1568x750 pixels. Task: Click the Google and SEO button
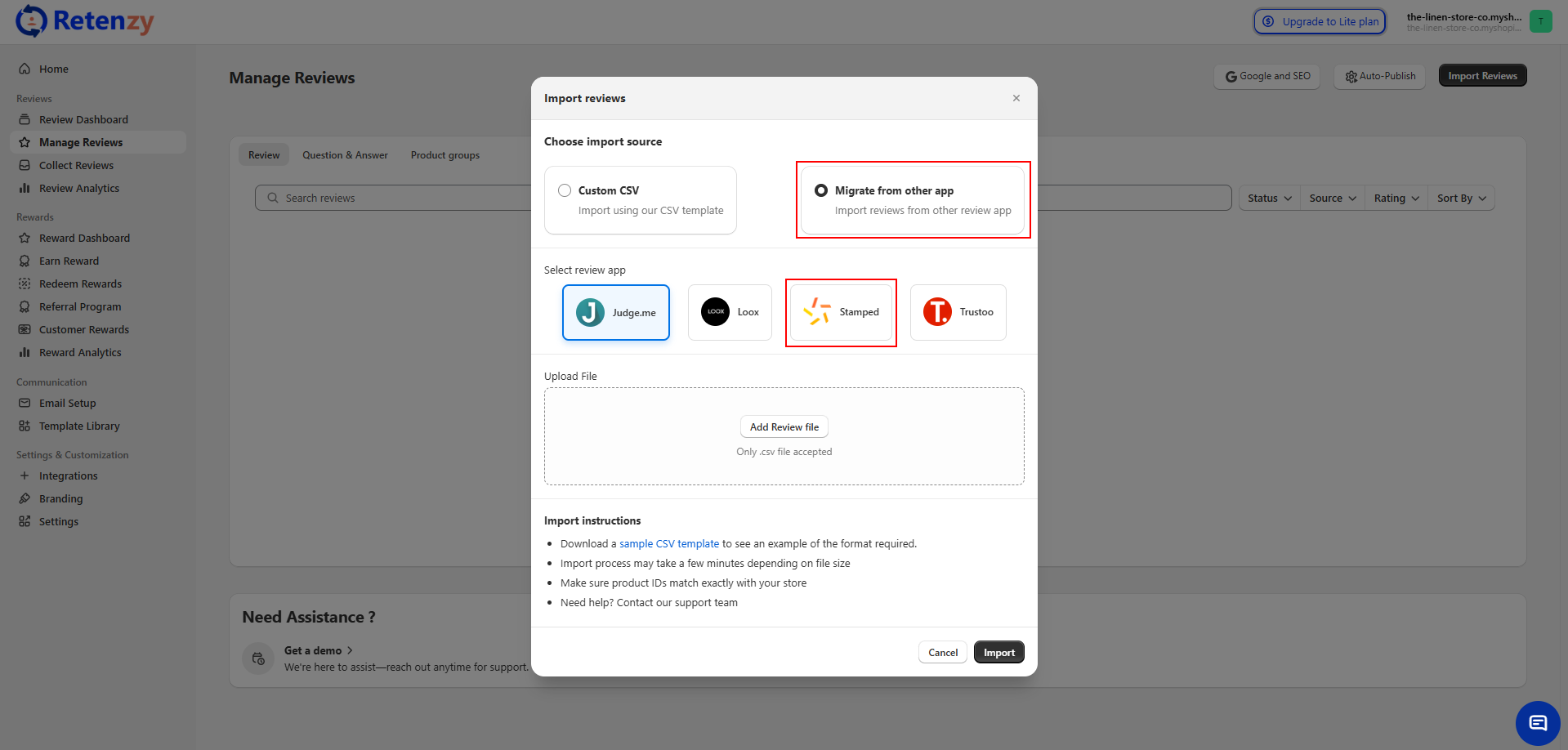tap(1266, 76)
